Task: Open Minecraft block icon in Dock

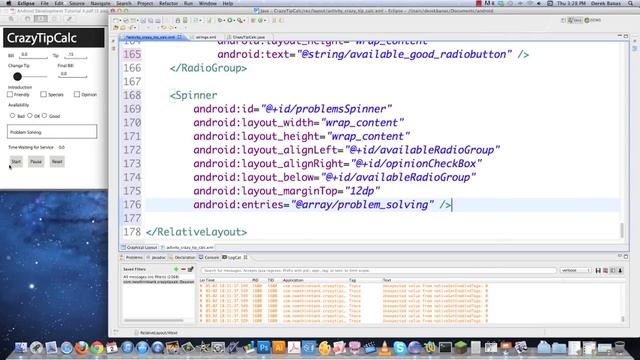Action: [x=460, y=348]
